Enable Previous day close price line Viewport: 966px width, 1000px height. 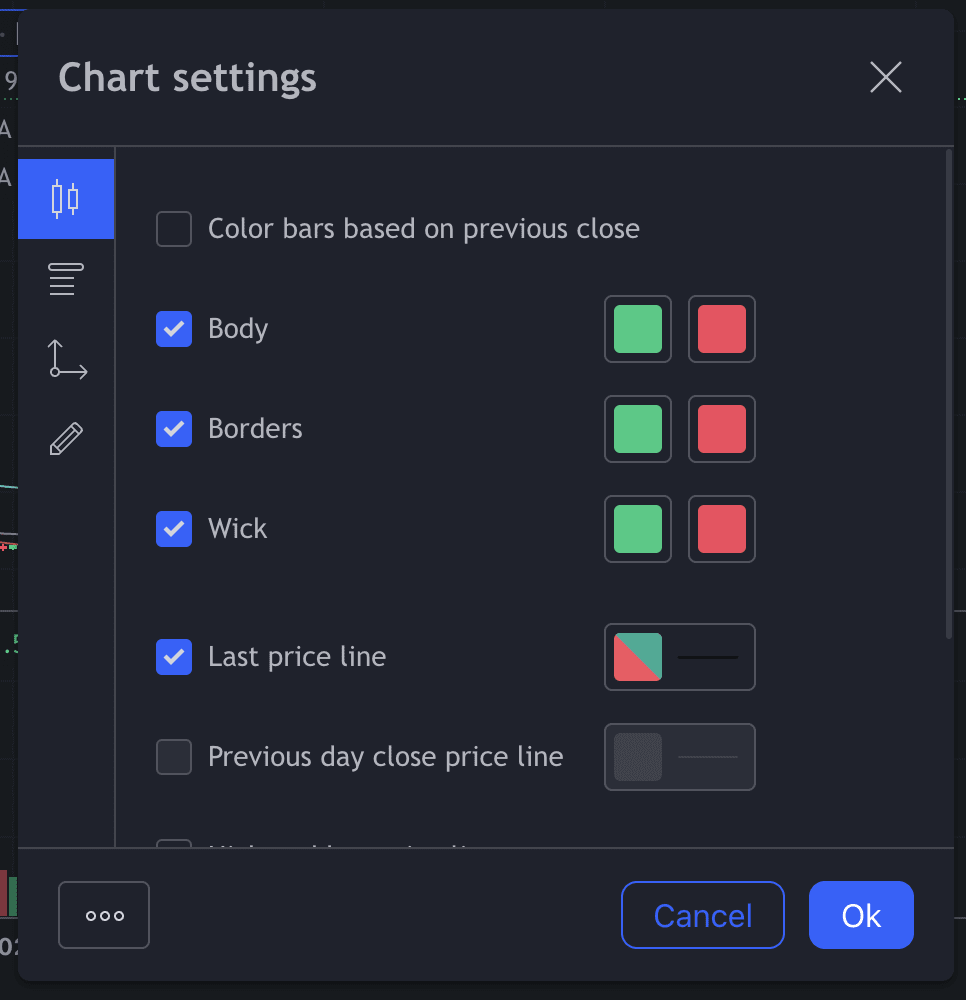coord(174,757)
